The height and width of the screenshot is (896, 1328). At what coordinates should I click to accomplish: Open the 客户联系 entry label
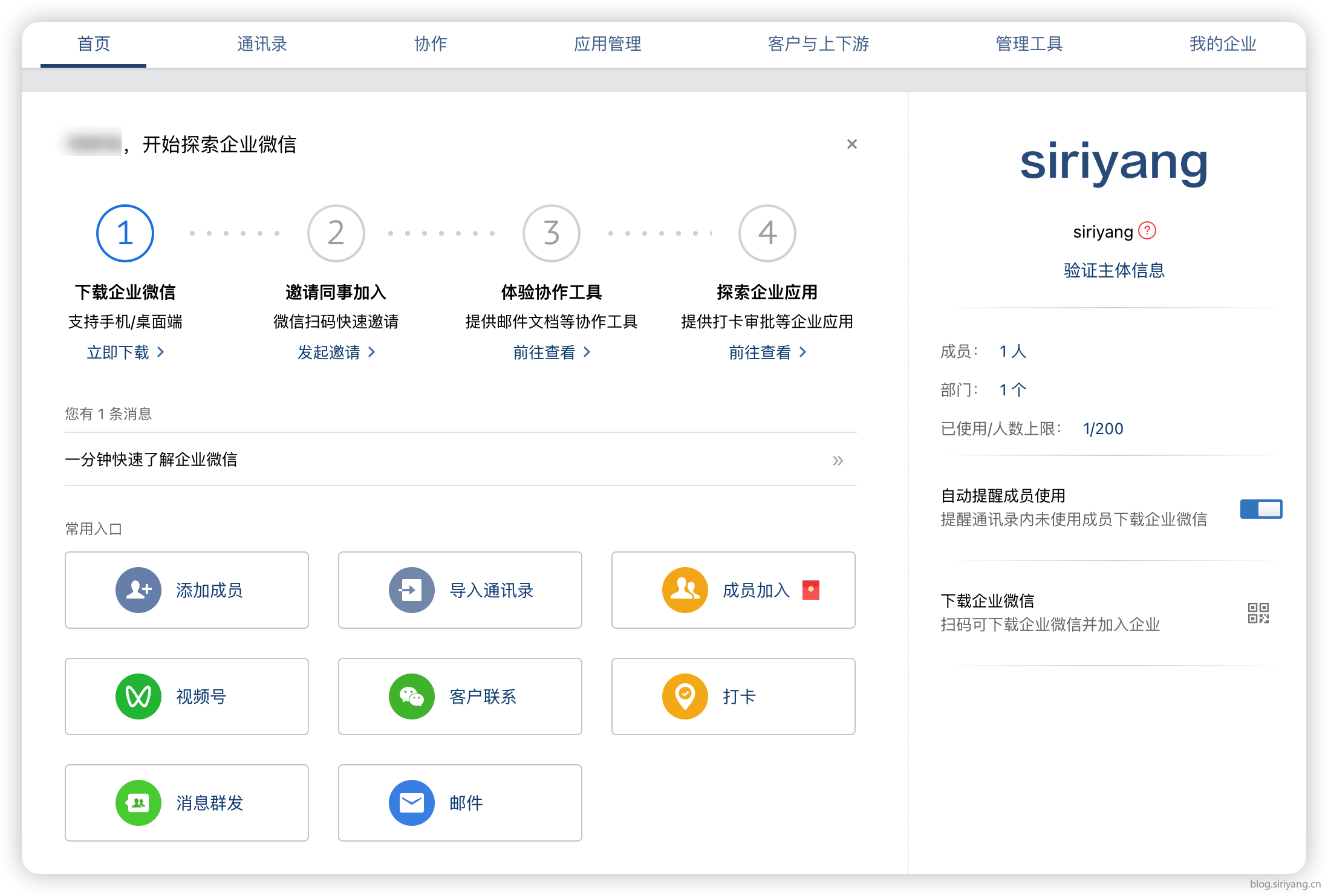pyautogui.click(x=483, y=696)
